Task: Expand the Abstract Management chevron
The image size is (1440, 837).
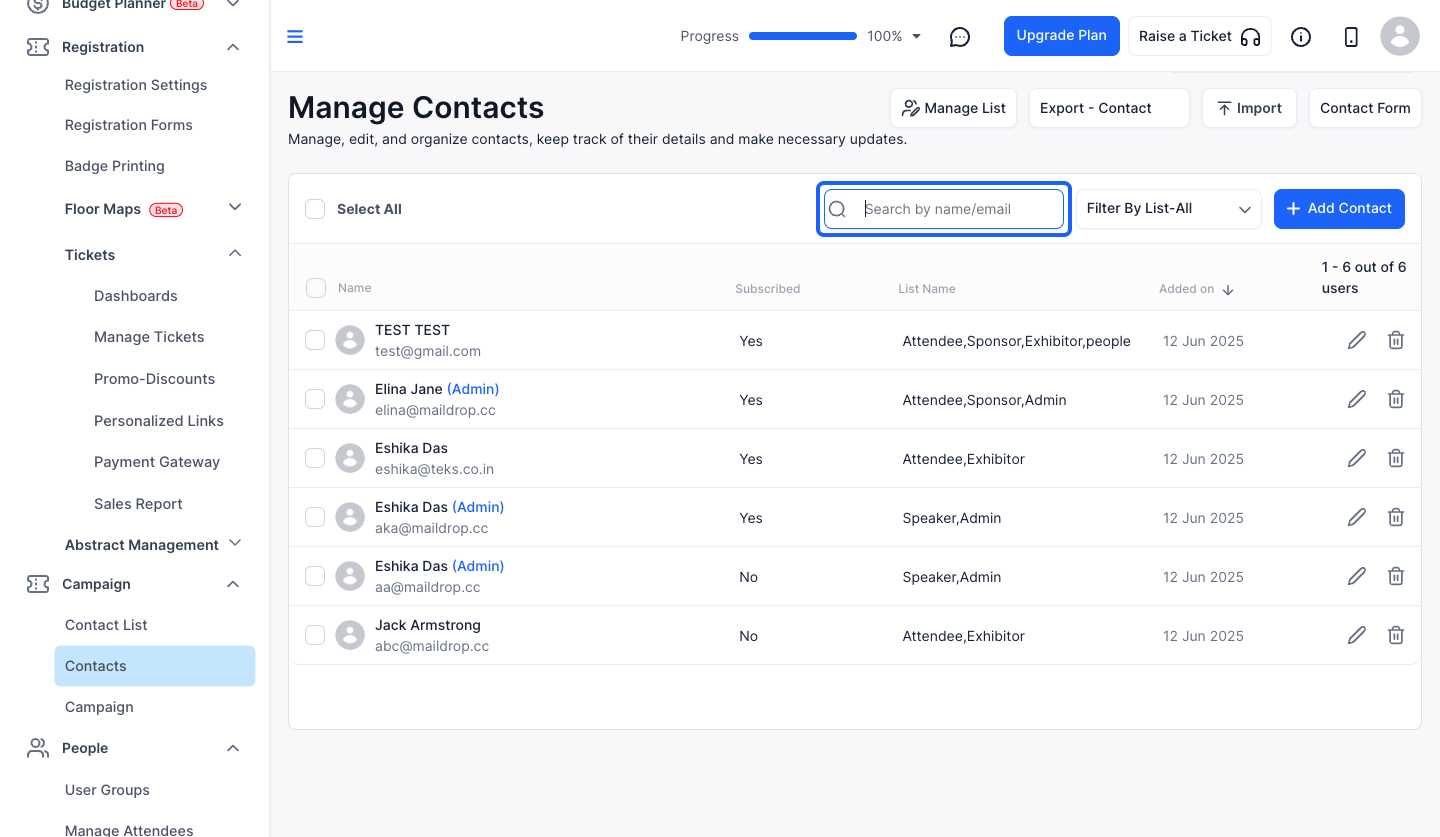Action: [235, 543]
